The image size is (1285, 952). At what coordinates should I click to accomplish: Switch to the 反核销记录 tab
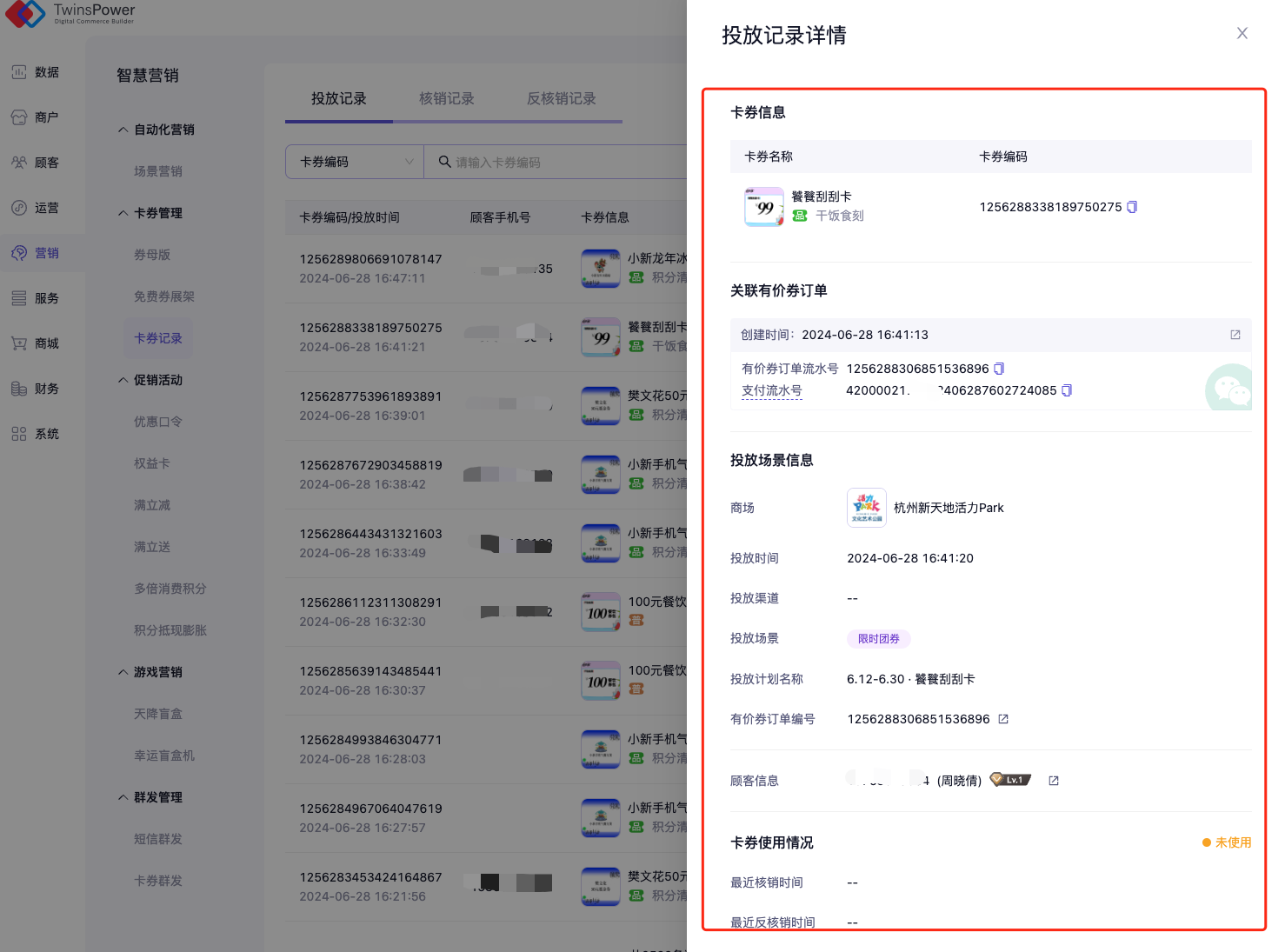561,98
